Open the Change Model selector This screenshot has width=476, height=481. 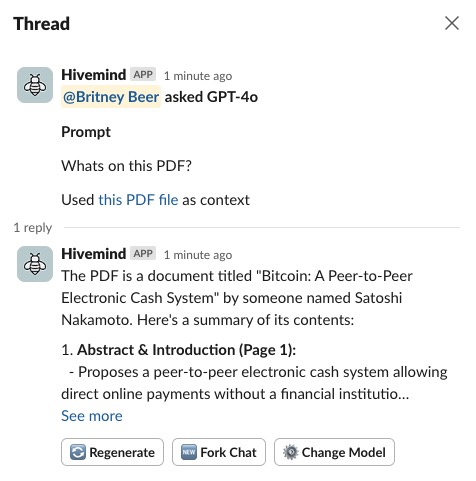(334, 452)
